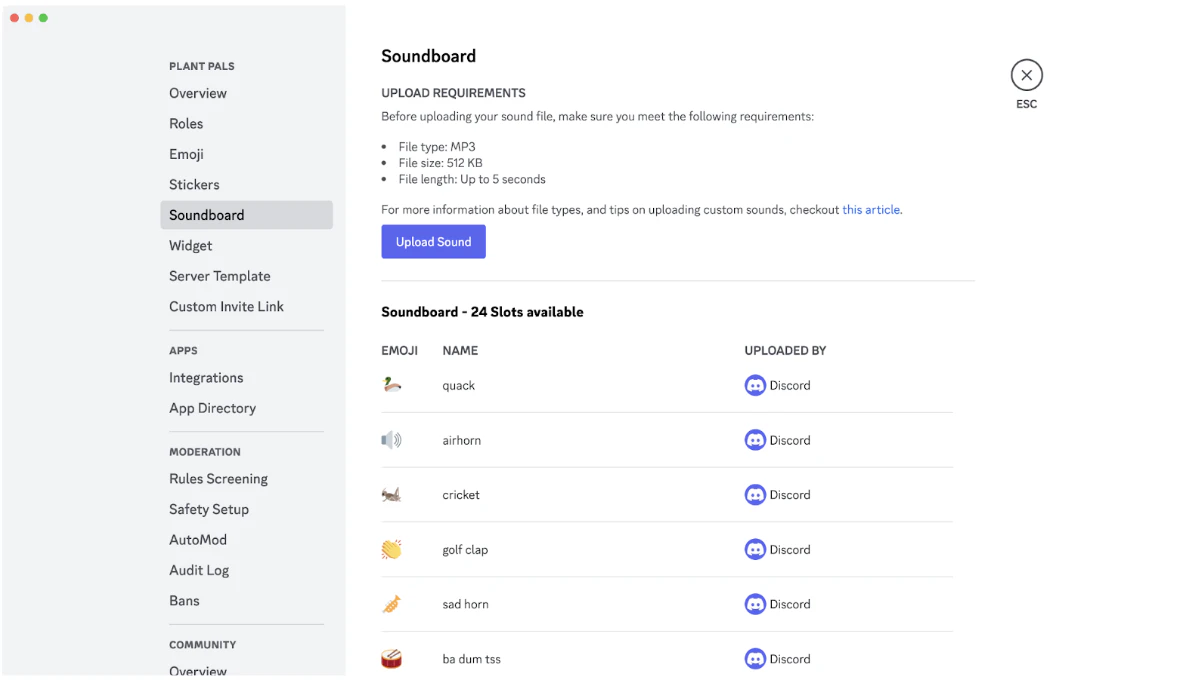Click the trumpet emoji for sad horn
The image size is (1198, 680).
pyautogui.click(x=391, y=604)
